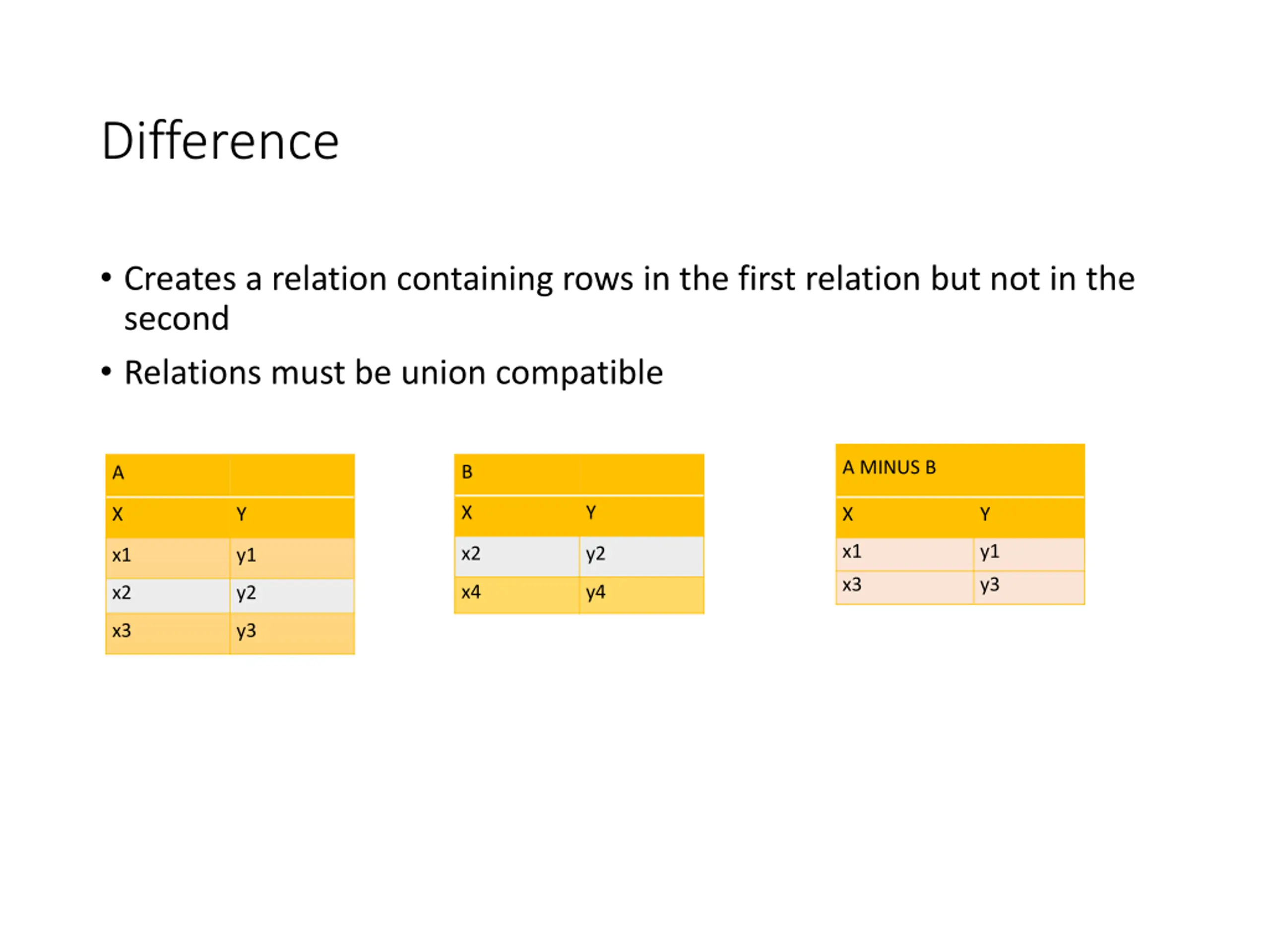The width and height of the screenshot is (1270, 952).
Task: Select the first bullet about creating a relation
Action: coord(629,298)
